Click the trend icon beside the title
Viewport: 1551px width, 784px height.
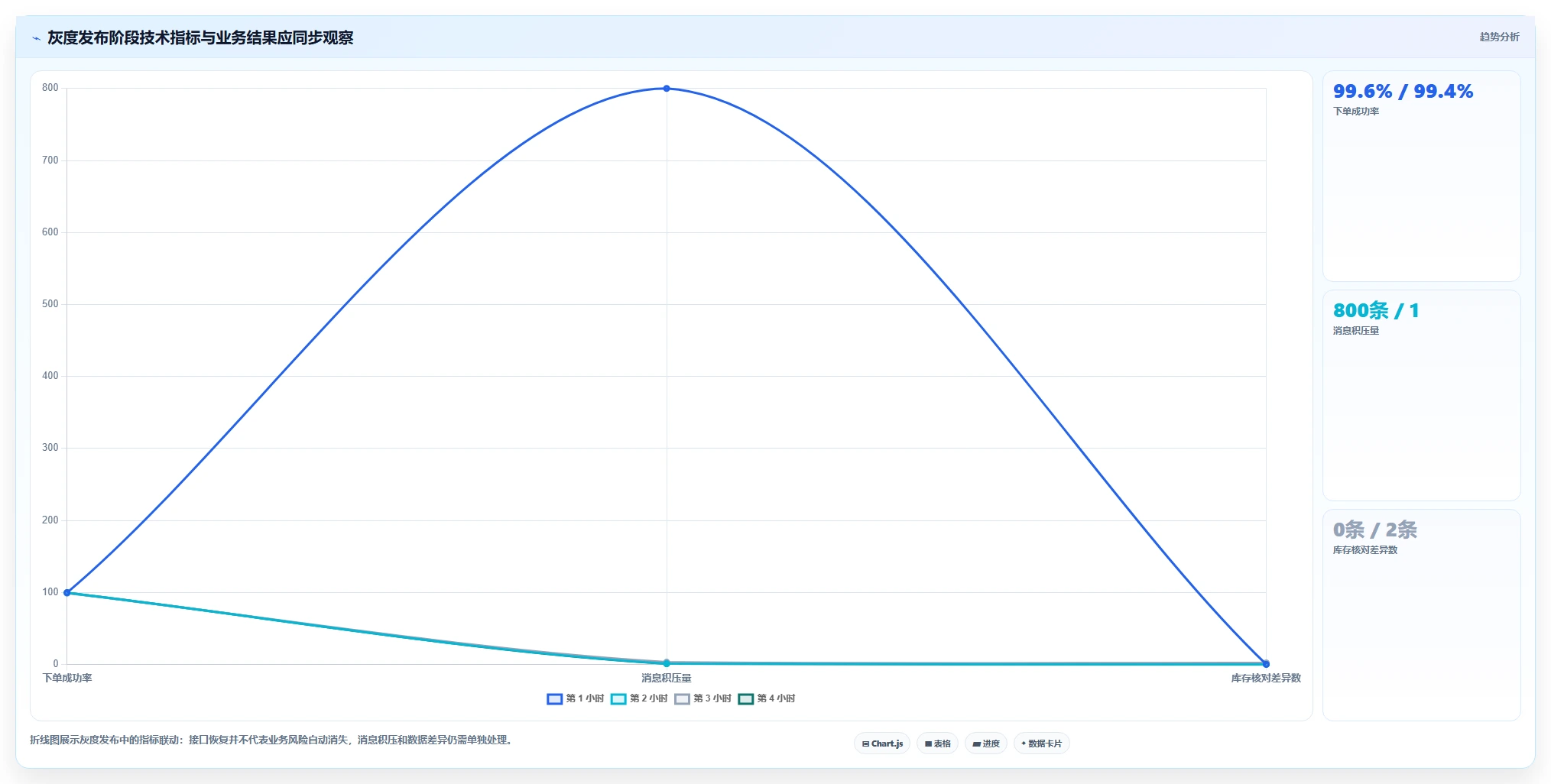click(36, 38)
